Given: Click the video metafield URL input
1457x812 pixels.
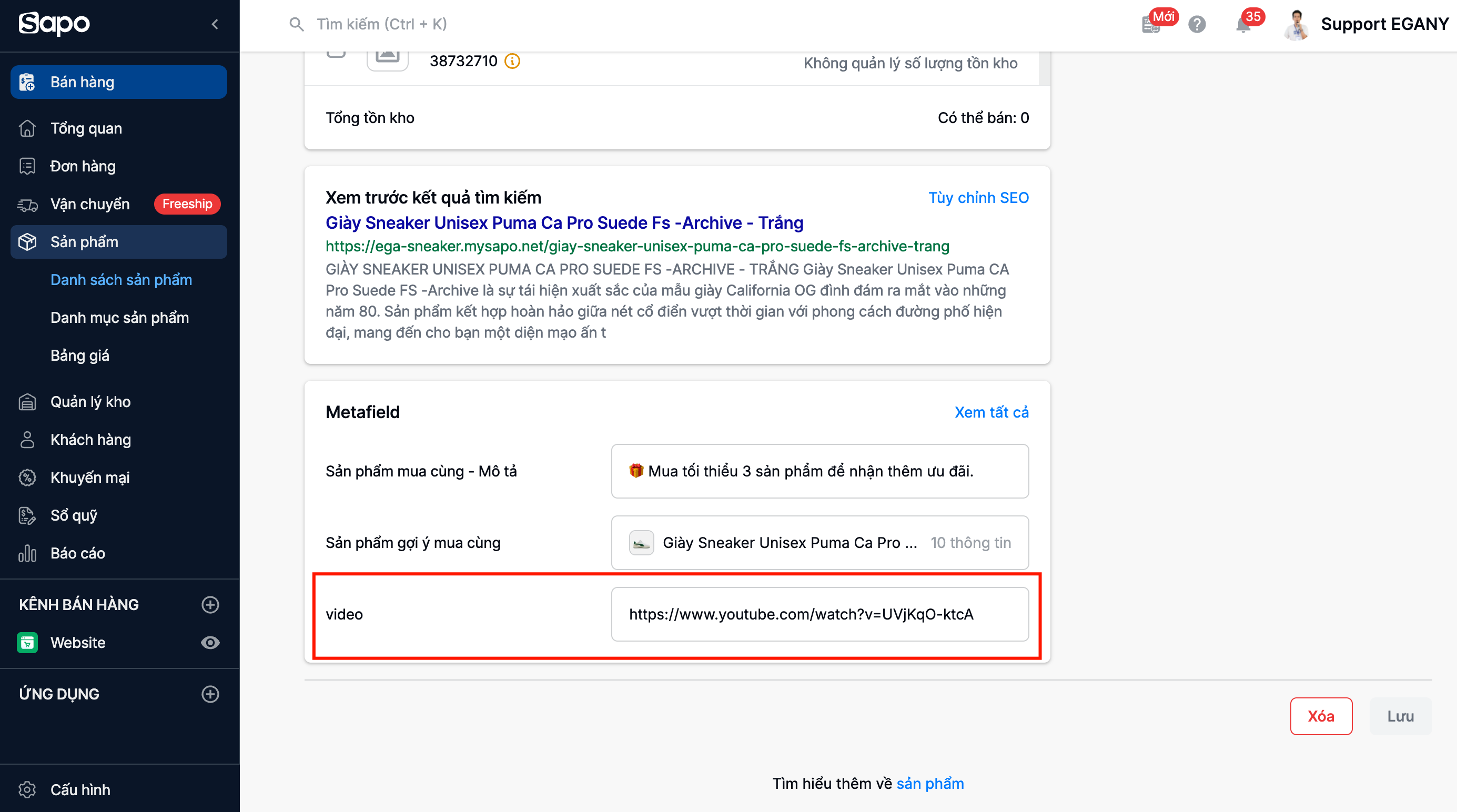Looking at the screenshot, I should 819,614.
